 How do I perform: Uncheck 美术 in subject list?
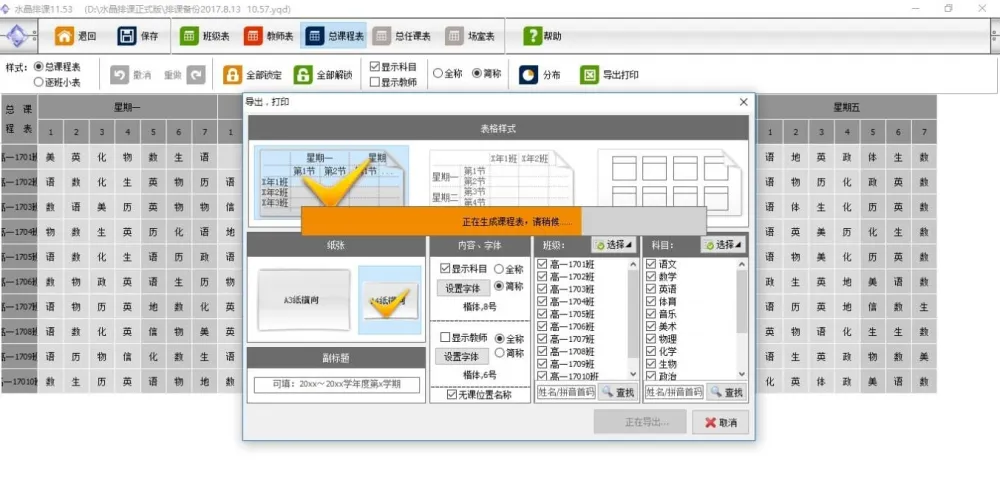(x=651, y=326)
